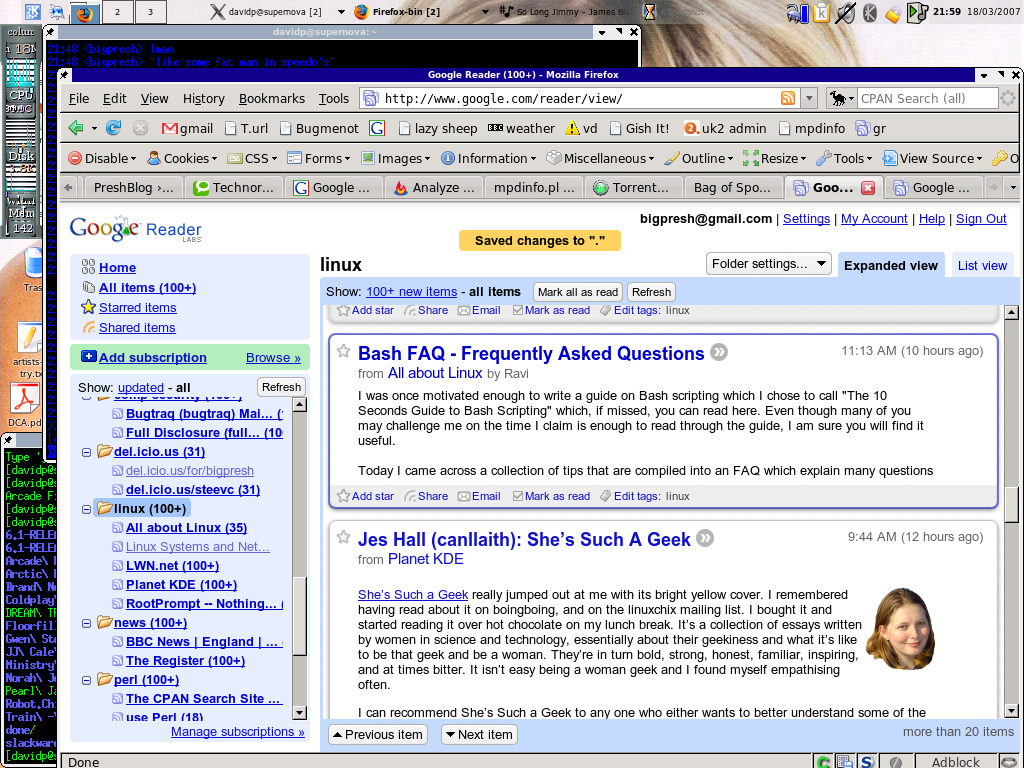Switch to List view
1024x768 pixels.
pyautogui.click(x=982, y=265)
